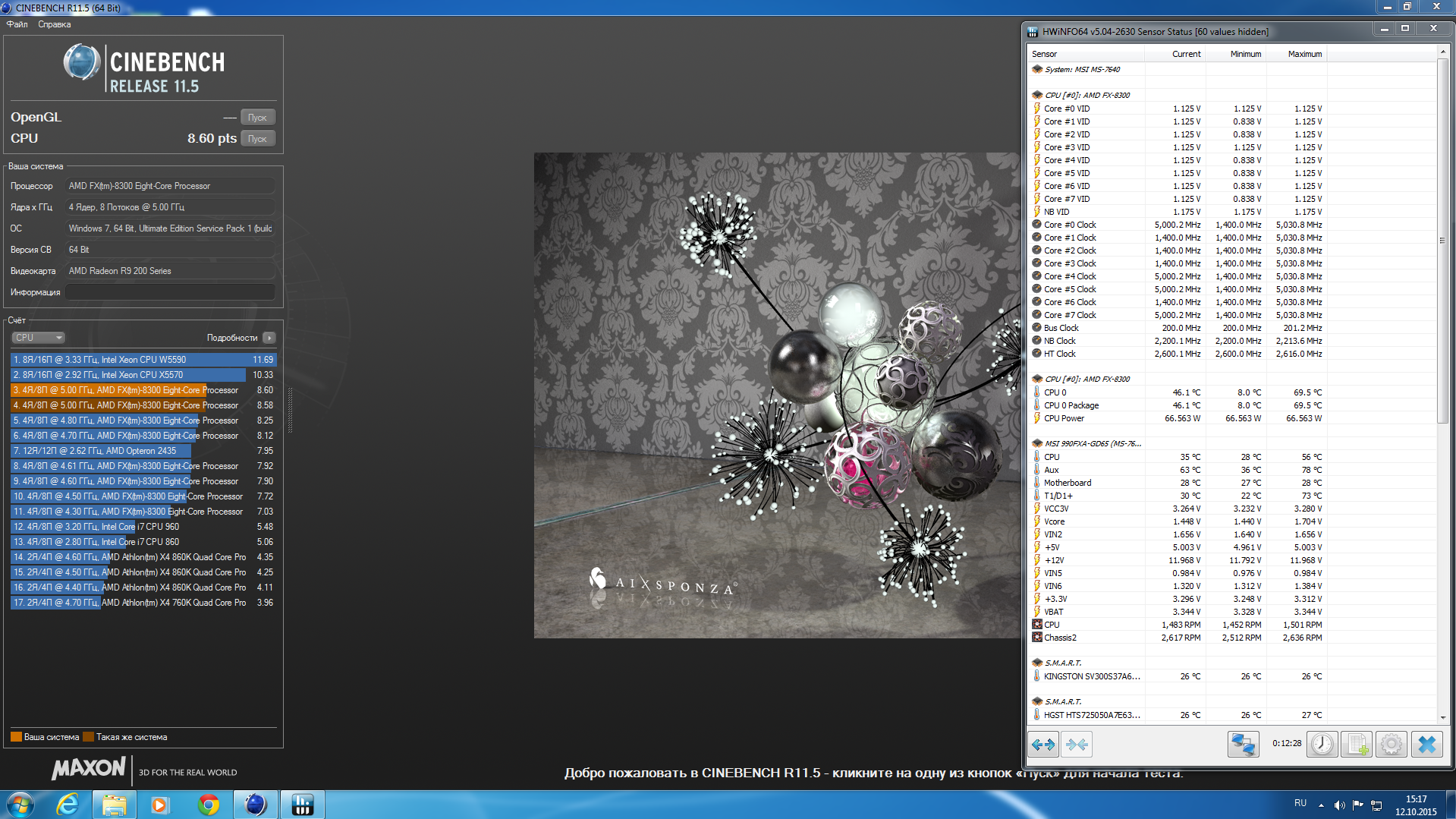The image size is (1456, 819).
Task: Select ranking row 12 Core i7 CPU 960
Action: click(x=143, y=527)
